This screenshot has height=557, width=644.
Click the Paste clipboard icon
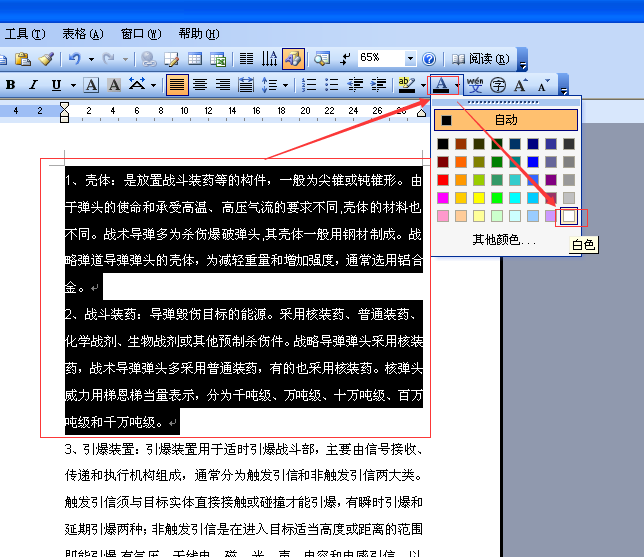pyautogui.click(x=23, y=59)
